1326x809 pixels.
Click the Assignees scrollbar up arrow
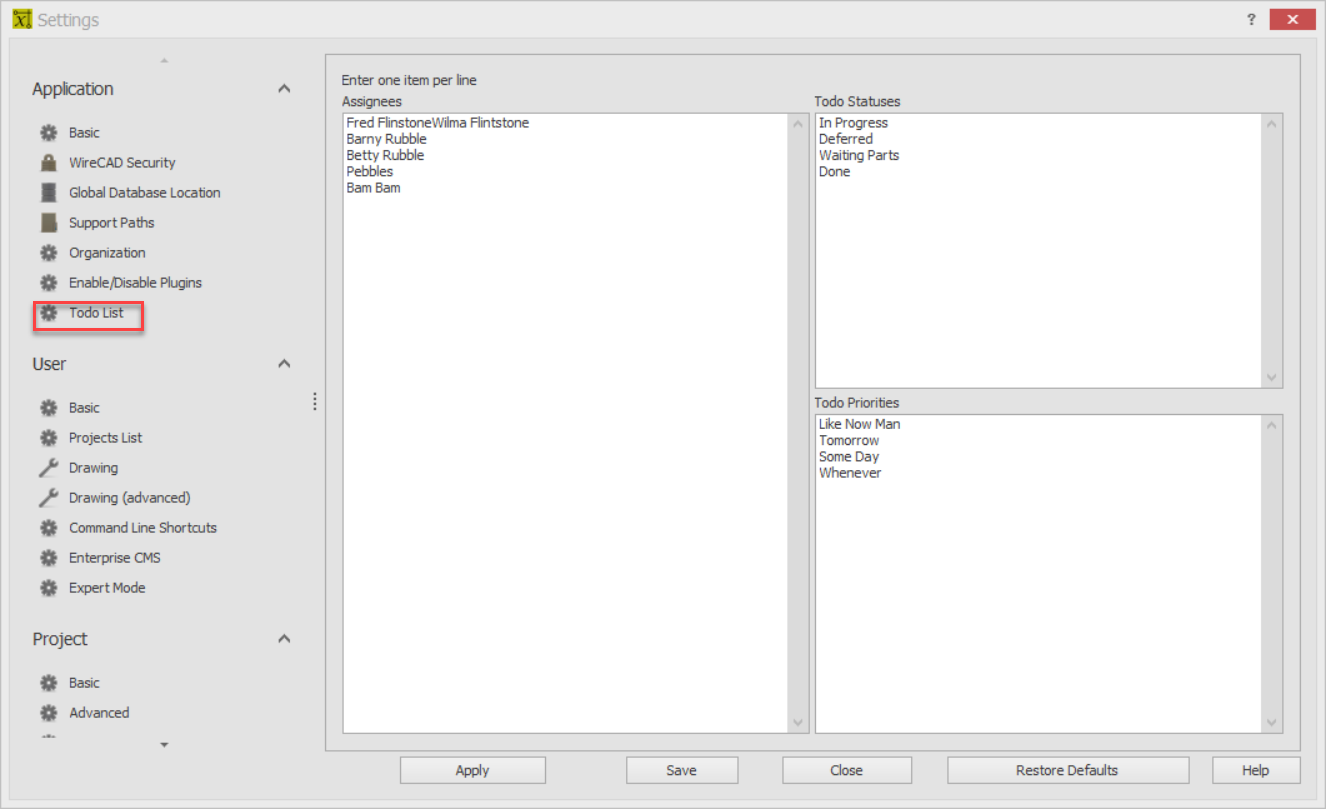click(x=798, y=124)
